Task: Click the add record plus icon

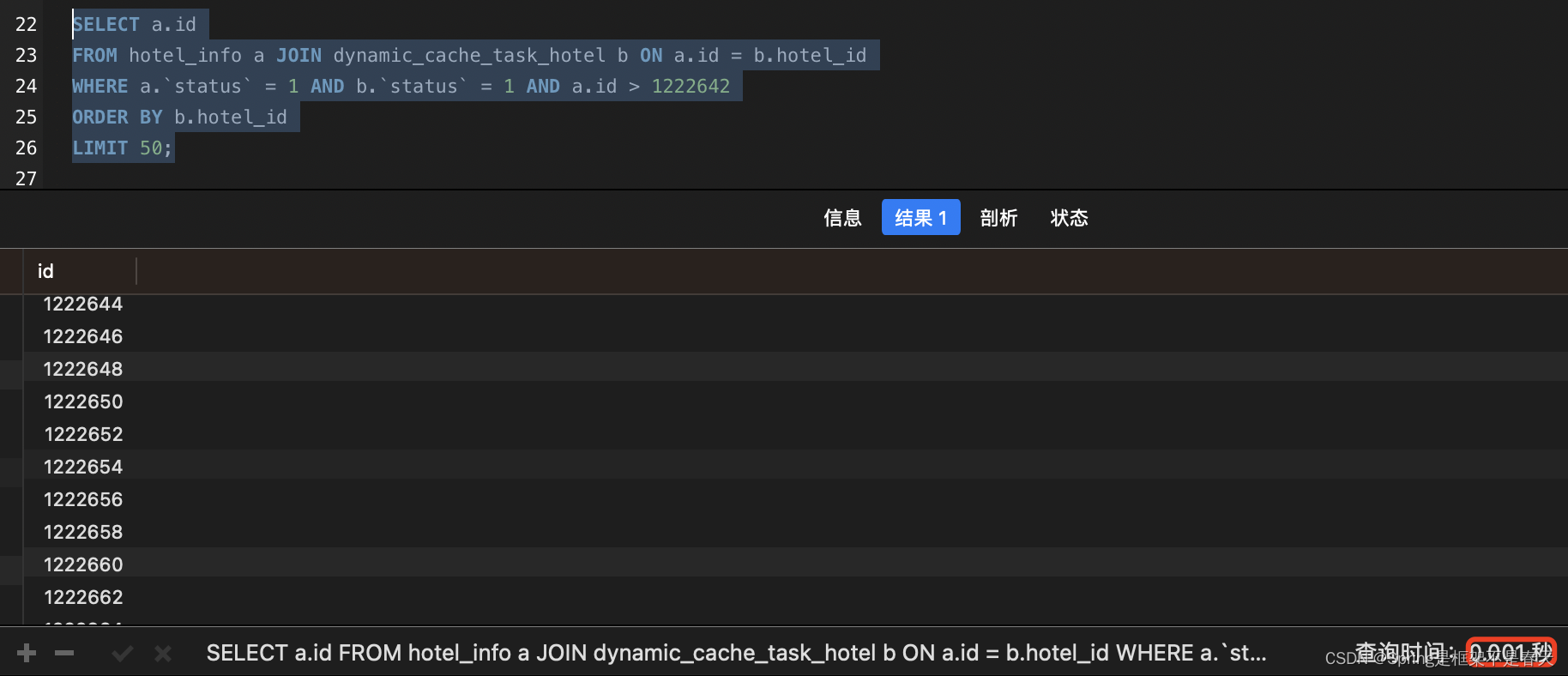Action: pyautogui.click(x=27, y=653)
